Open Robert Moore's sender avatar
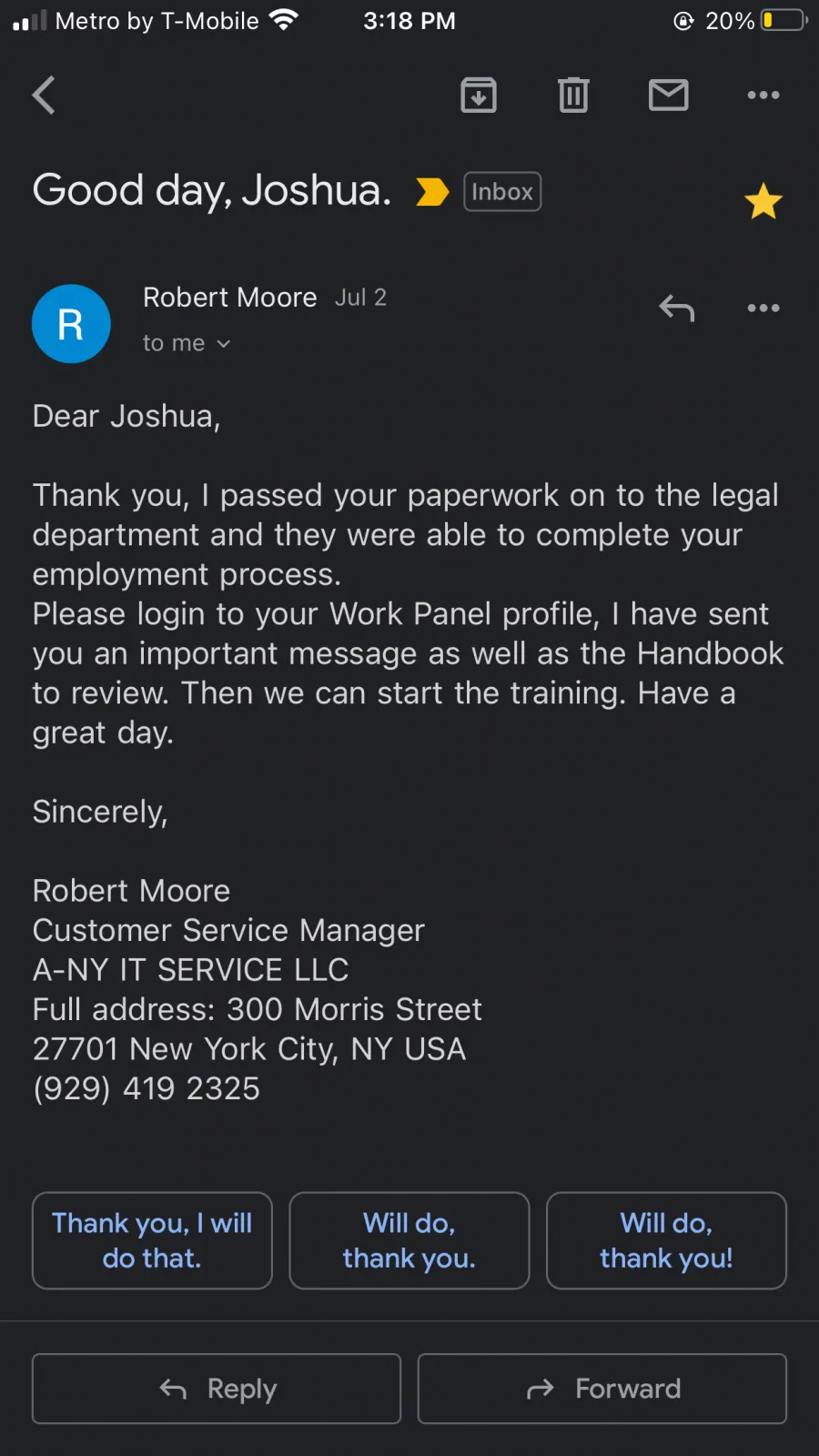 [71, 324]
